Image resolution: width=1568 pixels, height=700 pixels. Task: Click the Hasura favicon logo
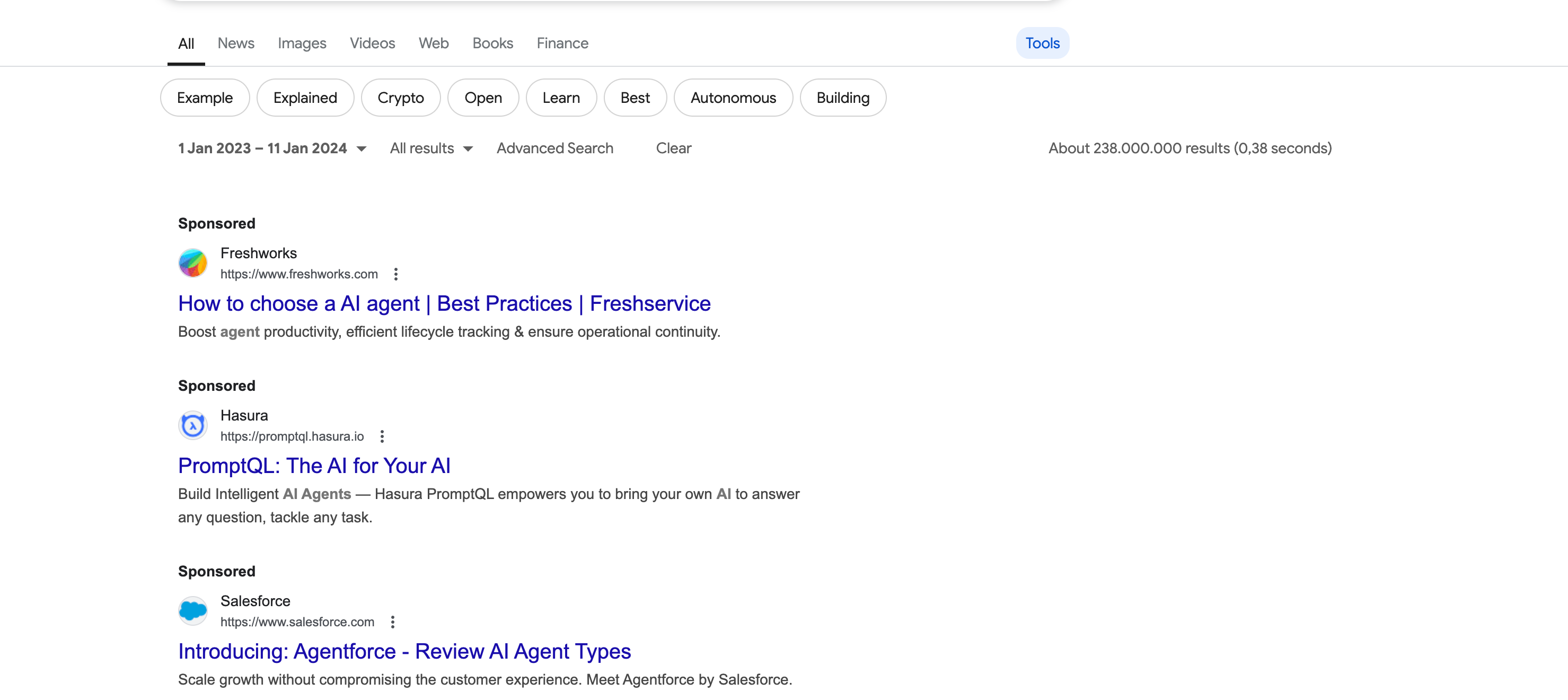[x=192, y=425]
